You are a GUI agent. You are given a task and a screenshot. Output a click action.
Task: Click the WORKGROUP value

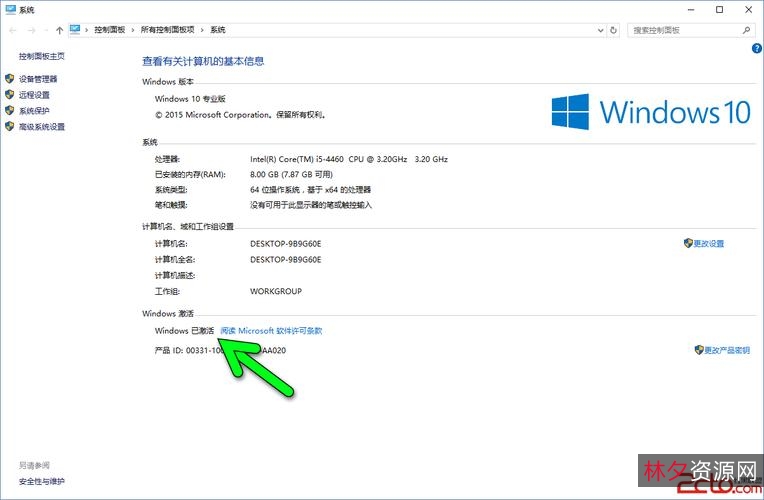tap(276, 291)
